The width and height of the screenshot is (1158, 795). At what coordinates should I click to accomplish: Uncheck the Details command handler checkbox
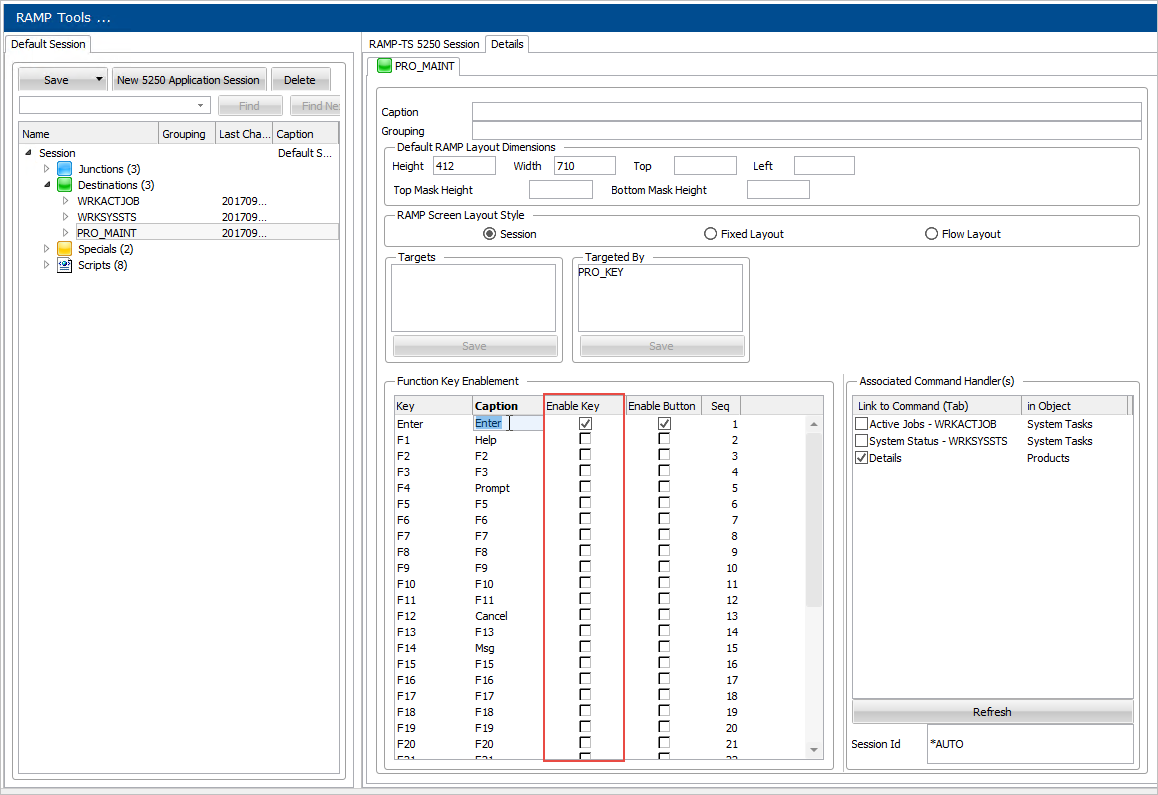click(x=861, y=458)
